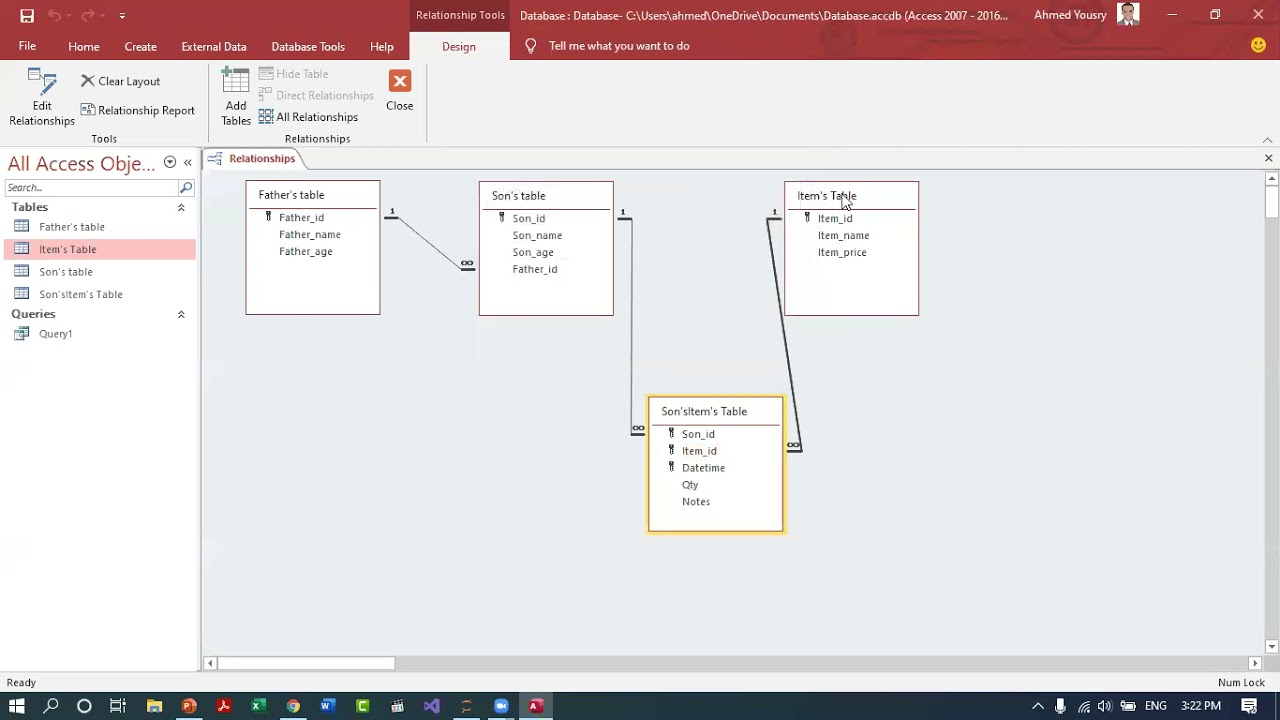Click Qty field

click(690, 485)
